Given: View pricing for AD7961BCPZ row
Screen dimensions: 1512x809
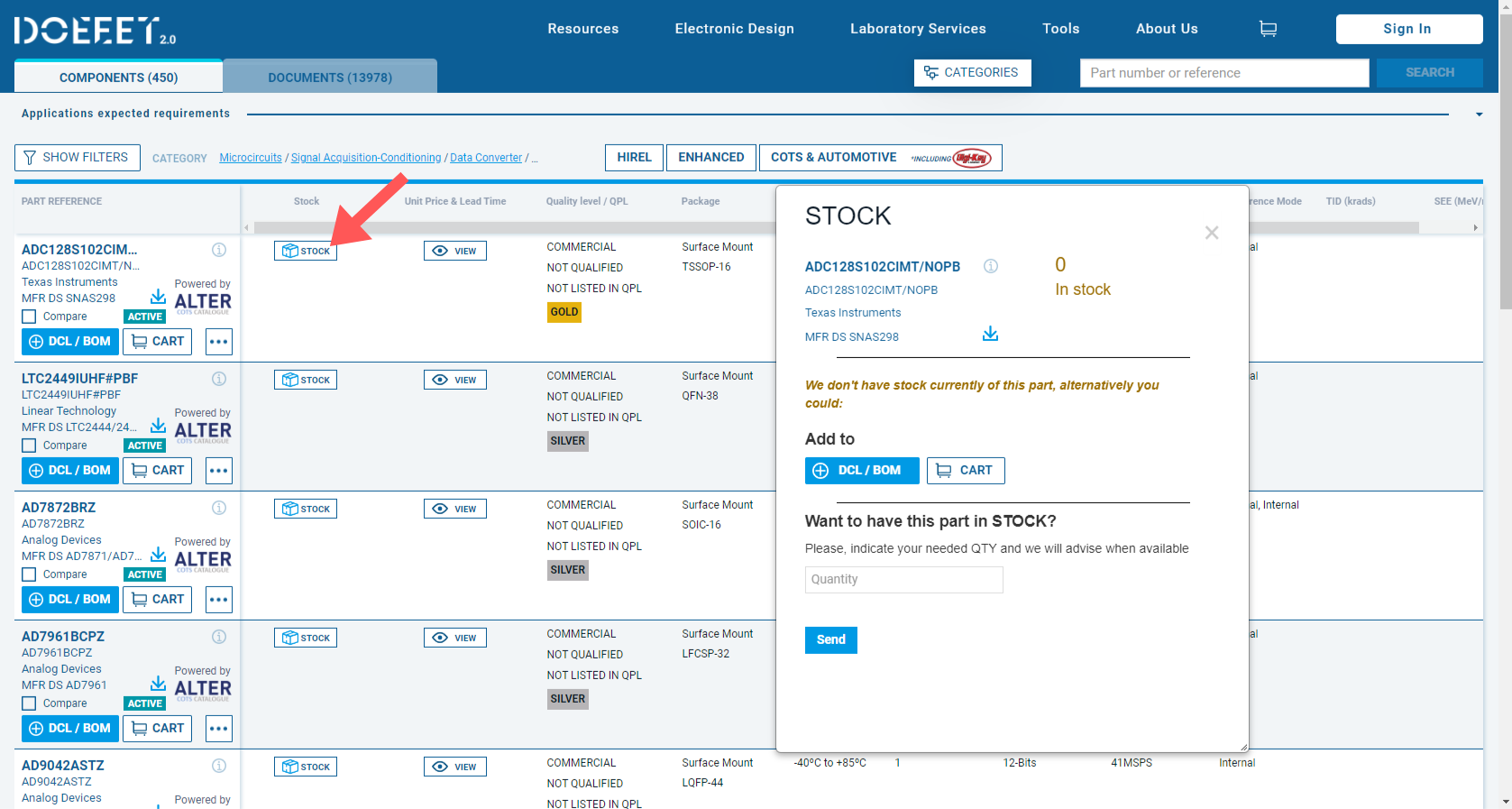Looking at the screenshot, I should click(x=455, y=638).
